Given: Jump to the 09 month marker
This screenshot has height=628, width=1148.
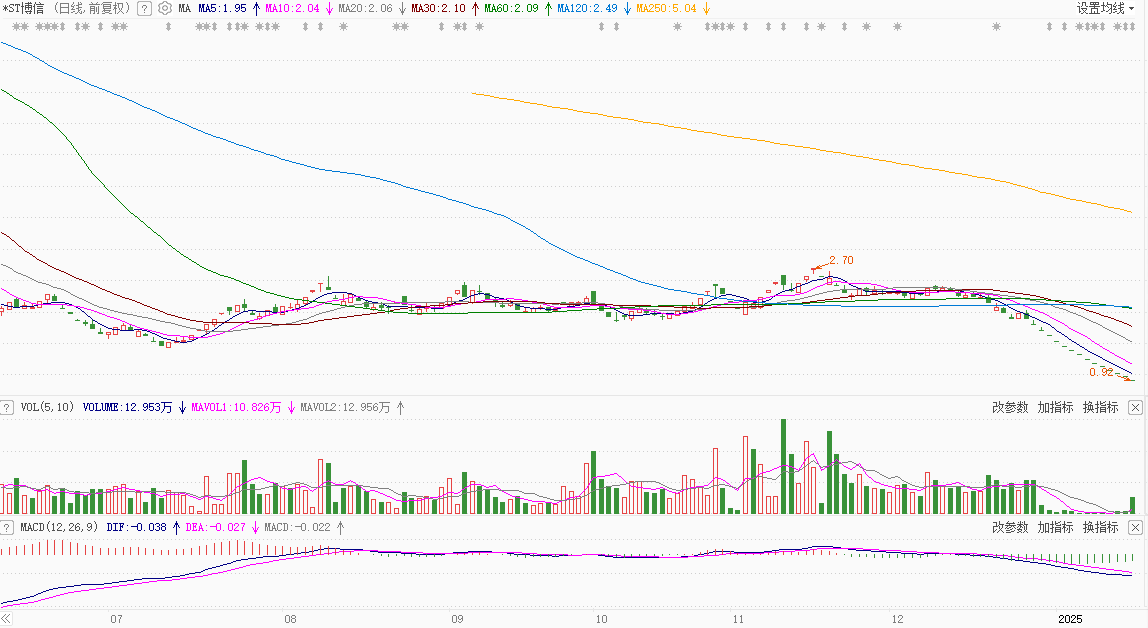Looking at the screenshot, I should click(458, 619).
